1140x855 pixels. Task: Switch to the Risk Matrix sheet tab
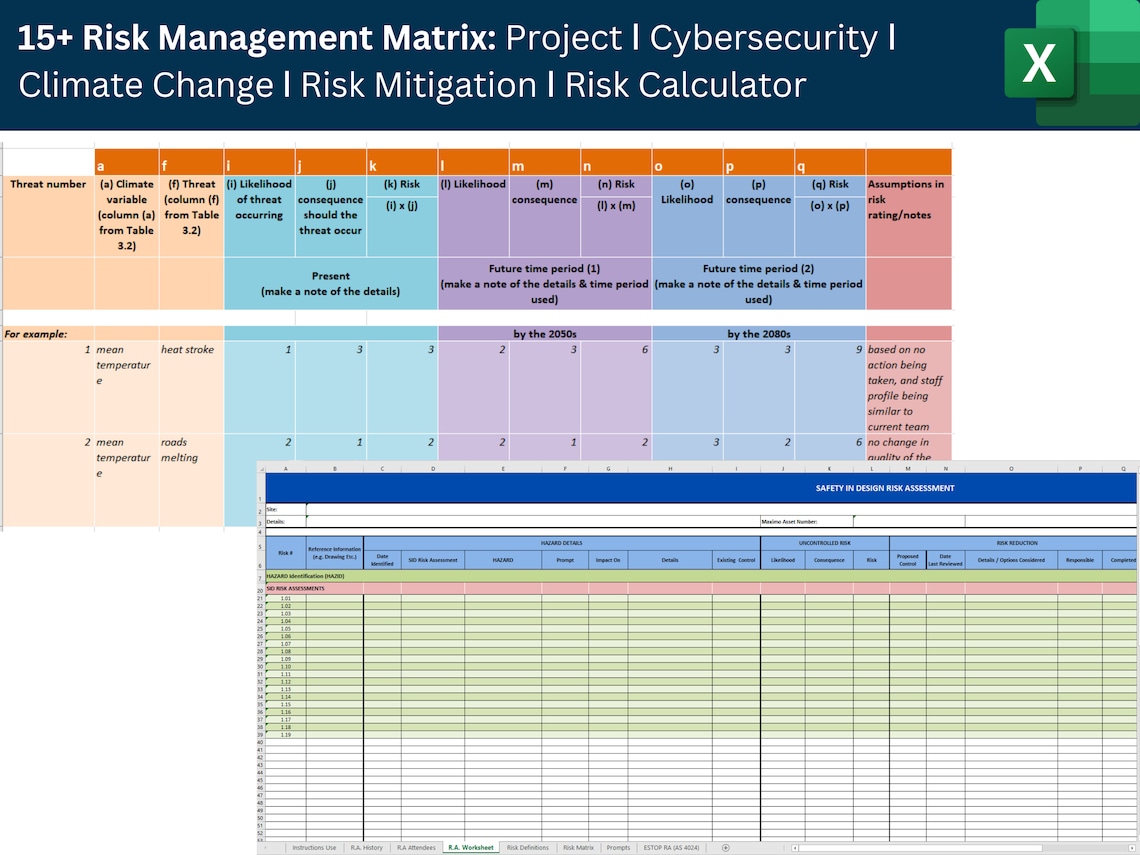579,847
